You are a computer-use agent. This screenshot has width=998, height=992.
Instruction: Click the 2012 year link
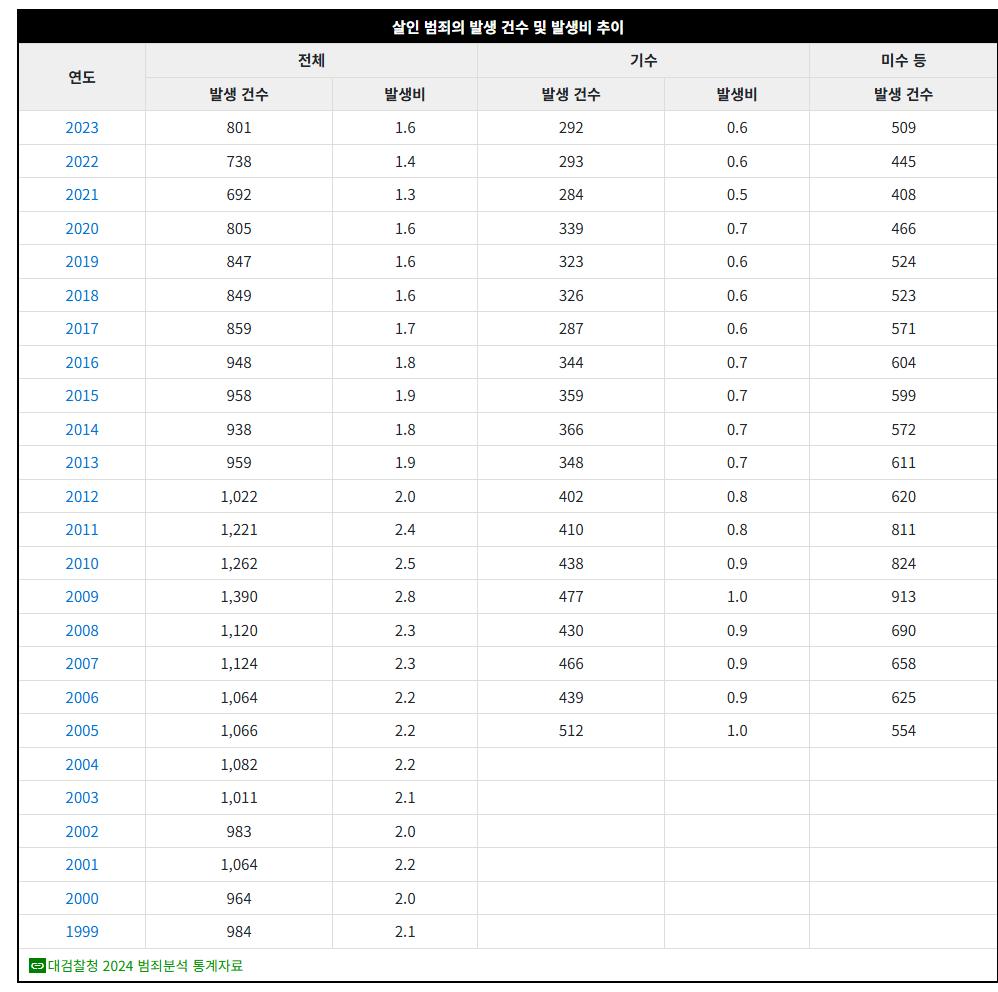pyautogui.click(x=82, y=497)
